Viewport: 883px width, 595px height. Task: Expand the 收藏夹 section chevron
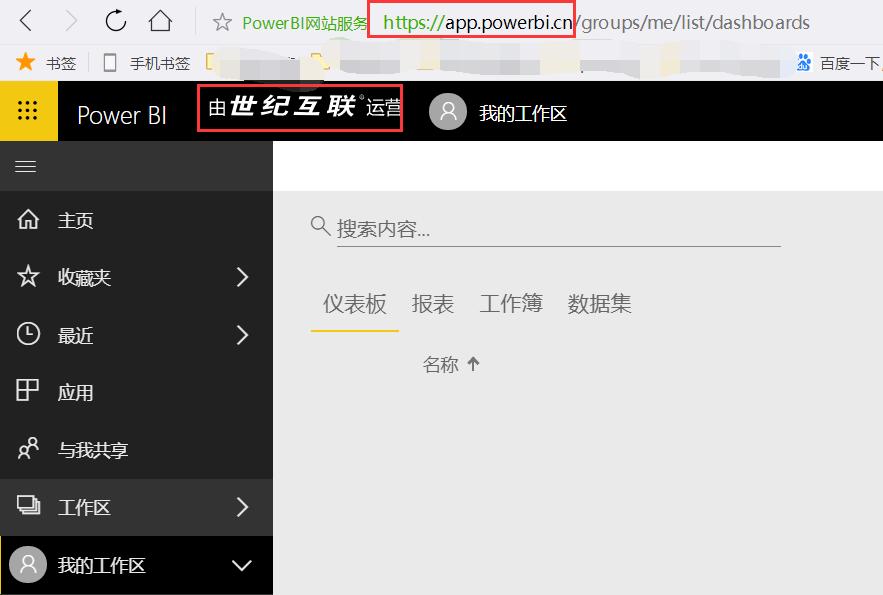click(x=242, y=277)
